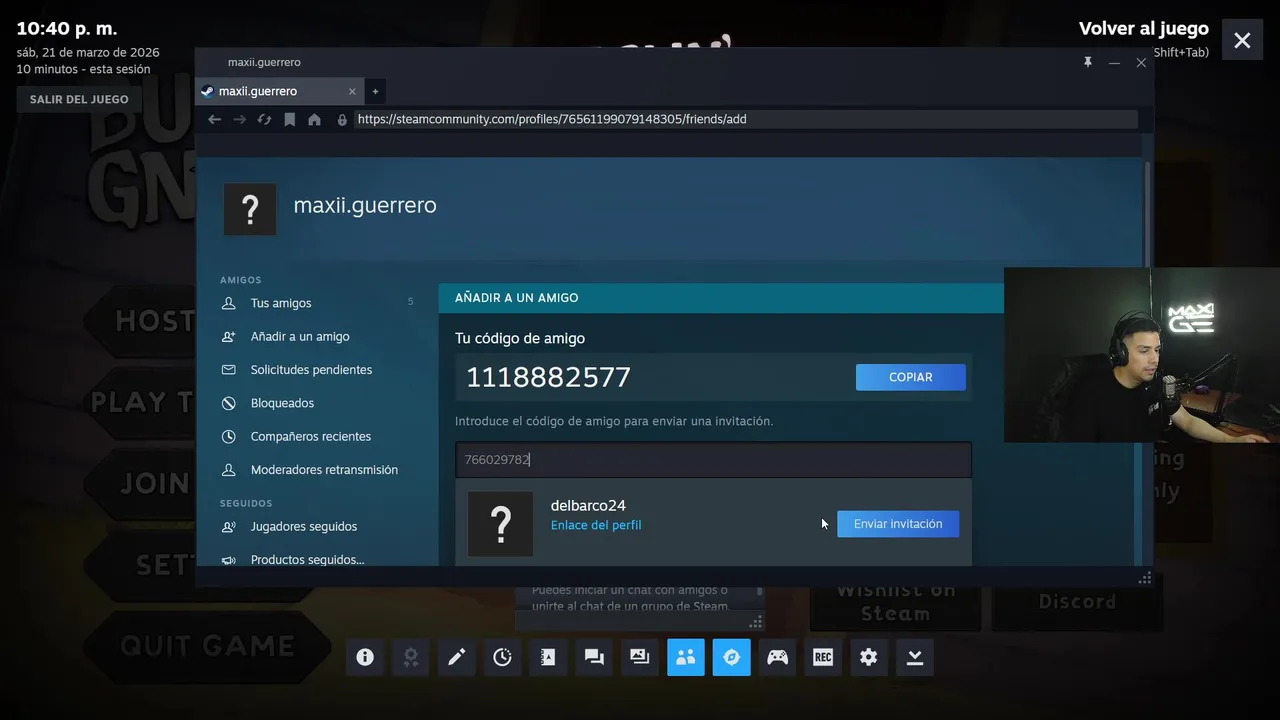
Task: Click the Discord button in game menu
Action: tap(1077, 602)
